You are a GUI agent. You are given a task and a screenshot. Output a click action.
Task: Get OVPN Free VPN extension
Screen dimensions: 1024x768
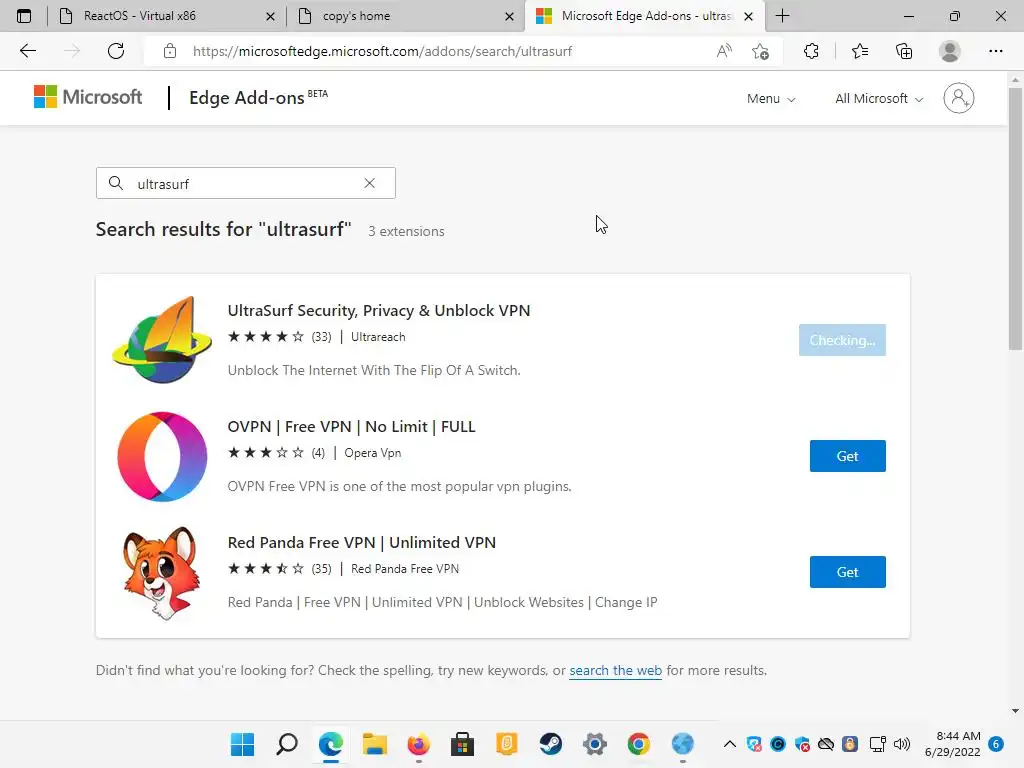coord(848,456)
